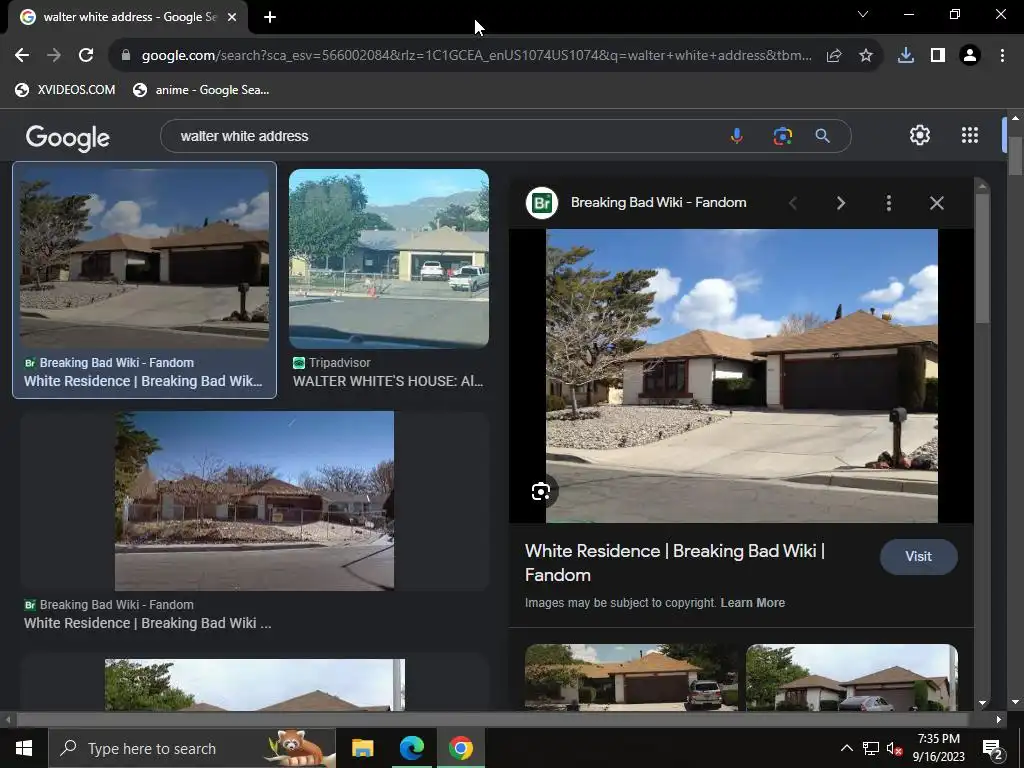The image size is (1024, 768).
Task: Click the muted volume tray icon
Action: click(895, 748)
